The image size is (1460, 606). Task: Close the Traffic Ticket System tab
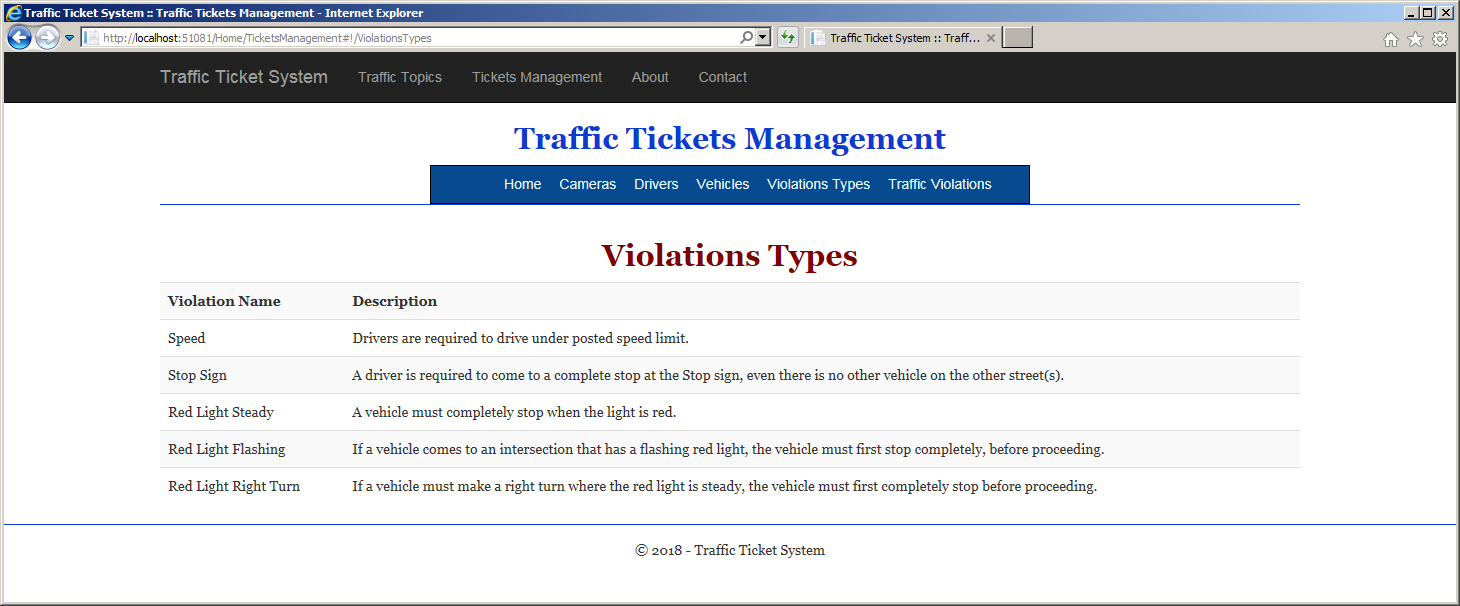pos(990,38)
